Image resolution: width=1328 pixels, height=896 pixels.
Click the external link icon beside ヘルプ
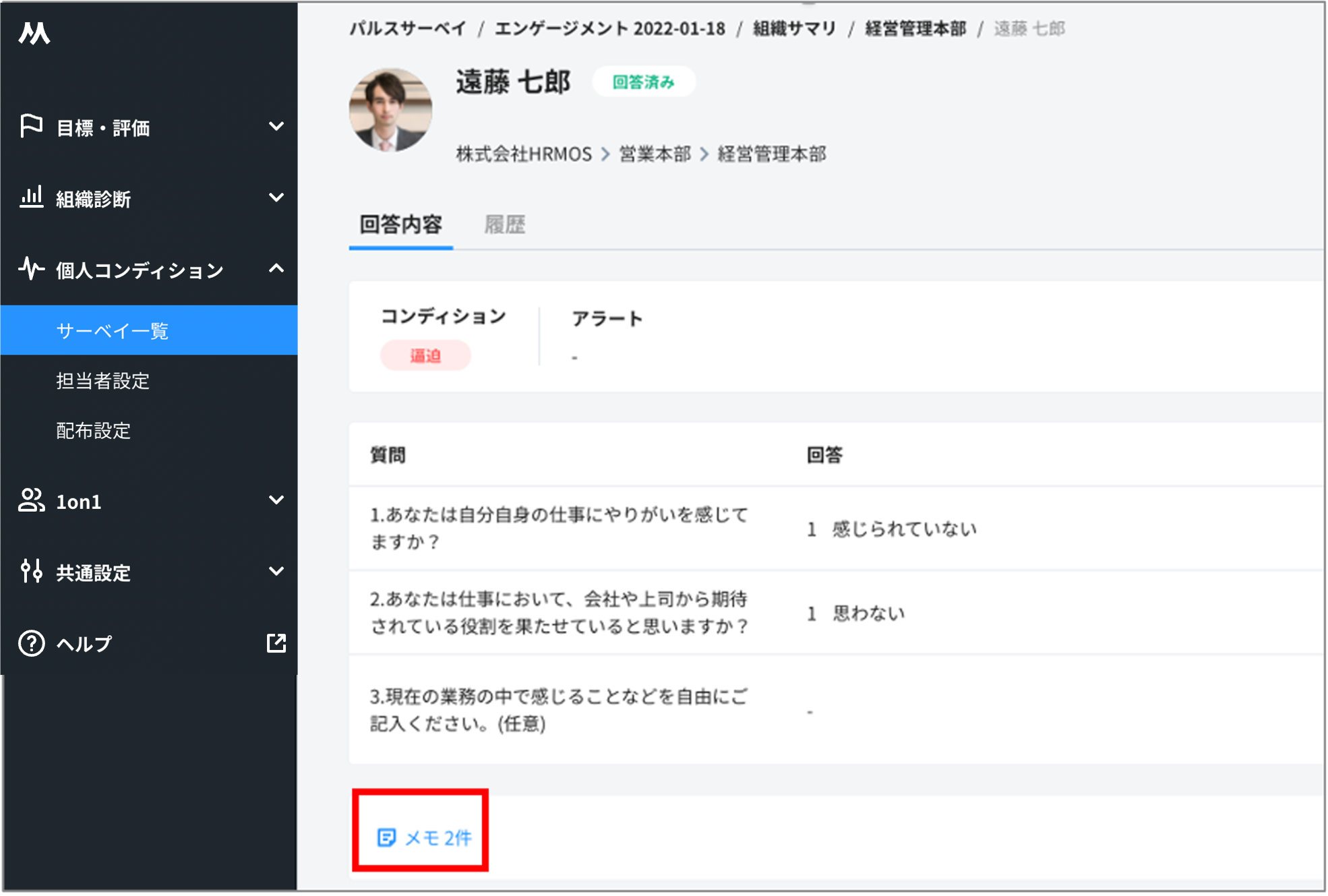(x=276, y=643)
